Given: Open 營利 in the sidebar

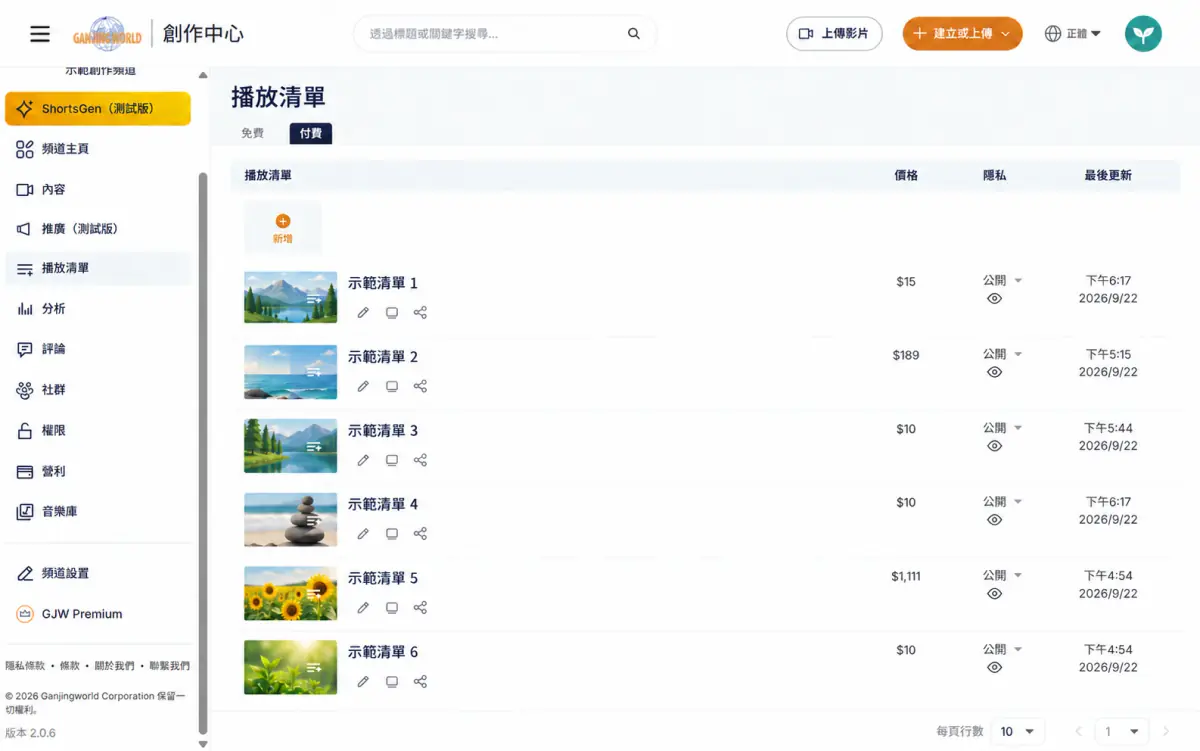Looking at the screenshot, I should 98,471.
